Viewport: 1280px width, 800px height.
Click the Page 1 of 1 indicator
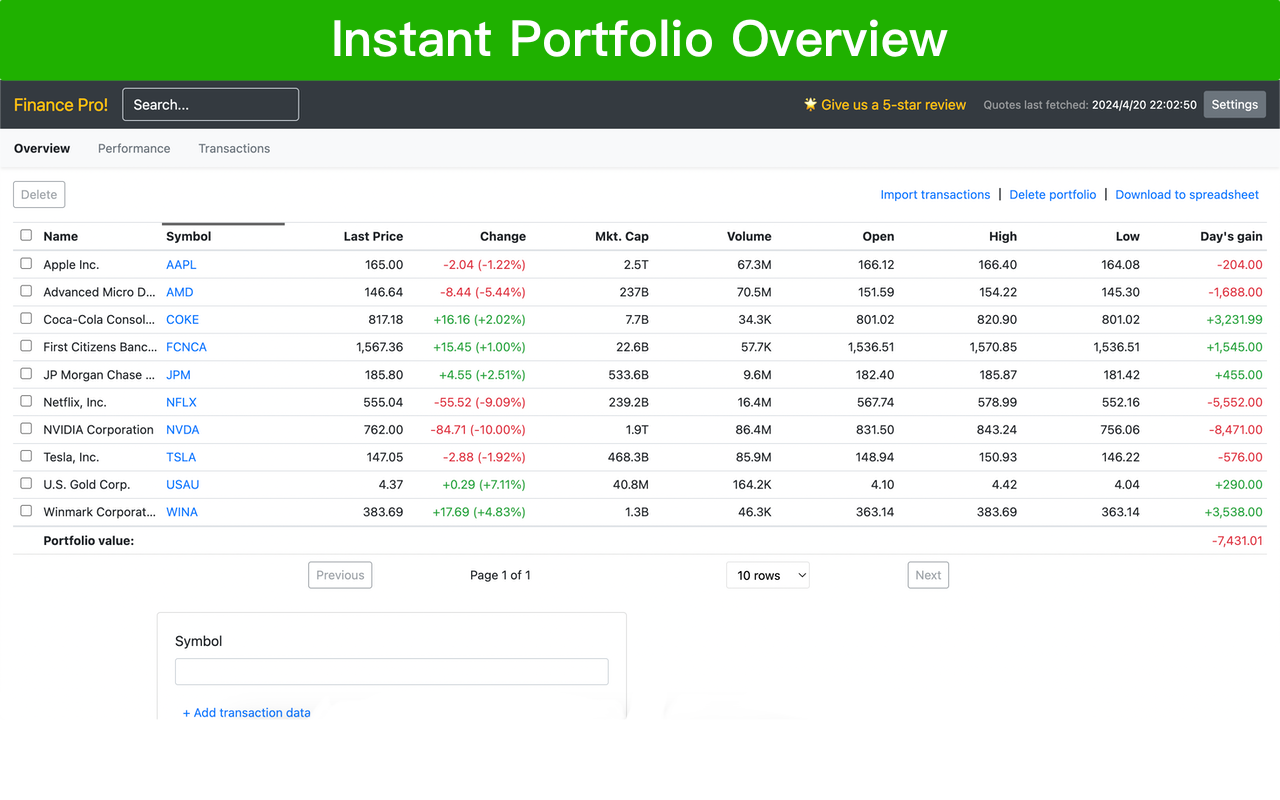500,575
